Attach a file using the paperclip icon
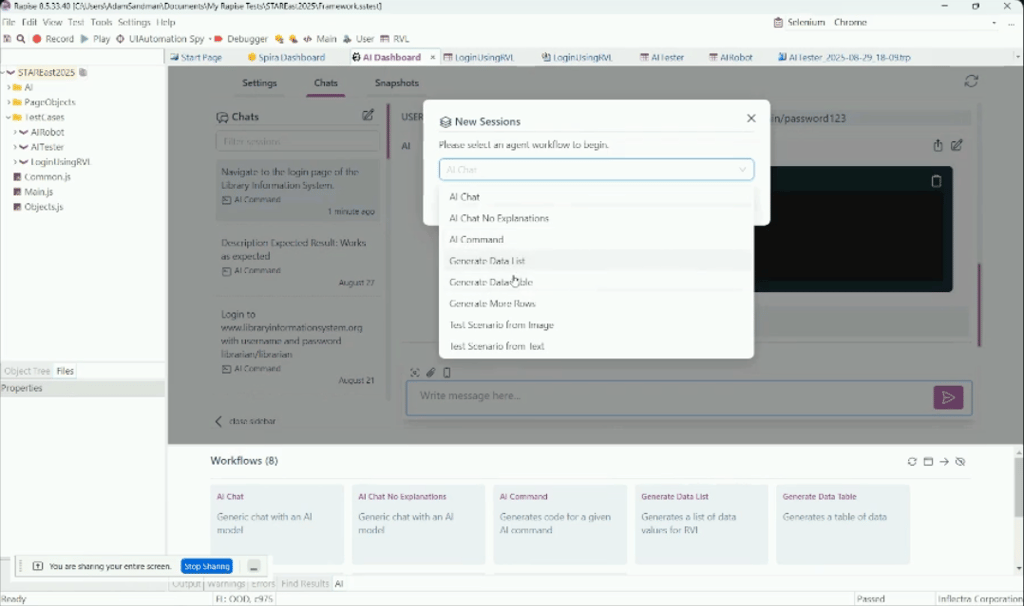1024x606 pixels. pyautogui.click(x=430, y=373)
